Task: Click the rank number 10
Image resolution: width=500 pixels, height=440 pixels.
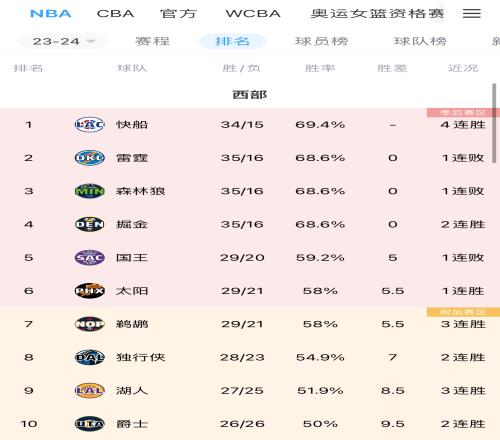Action: [x=29, y=424]
